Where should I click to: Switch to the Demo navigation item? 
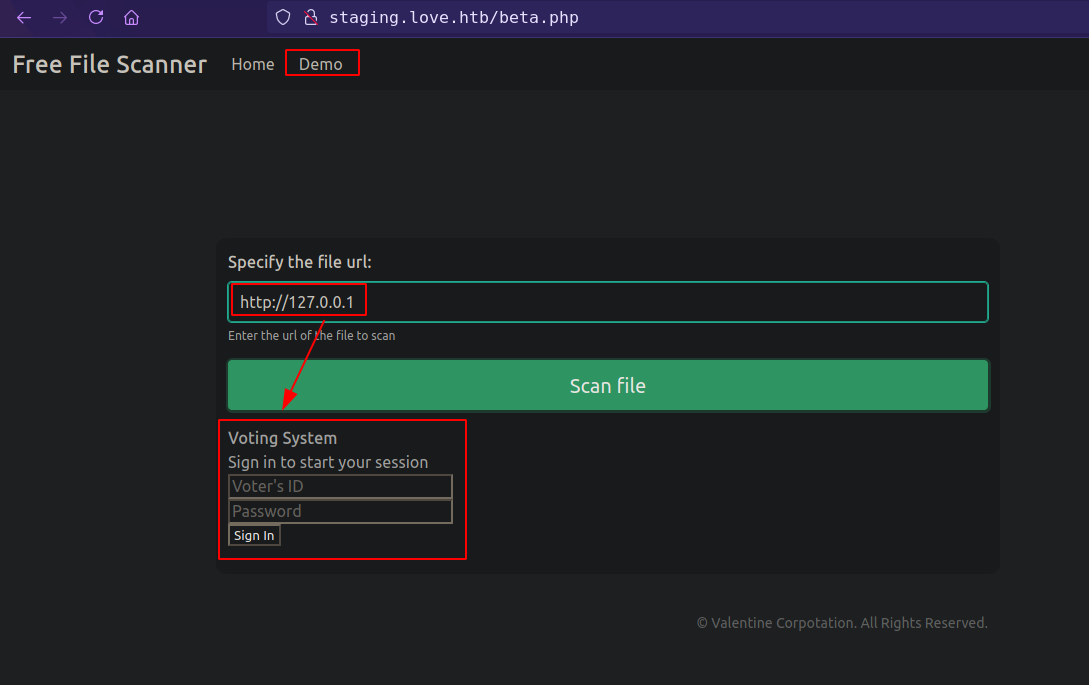[321, 64]
